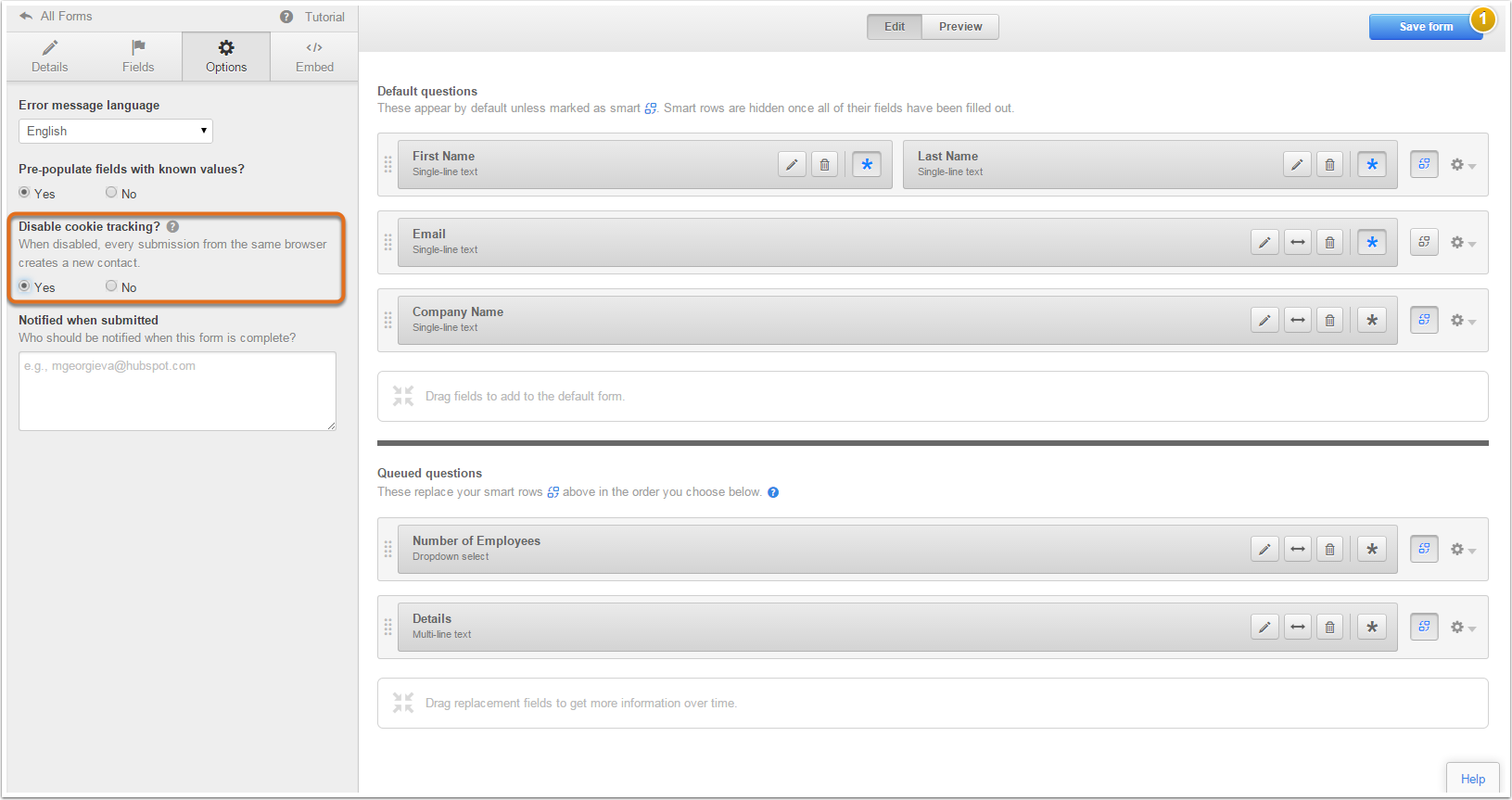Edit the Company Name field
Image resolution: width=1512 pixels, height=800 pixels.
1264,321
